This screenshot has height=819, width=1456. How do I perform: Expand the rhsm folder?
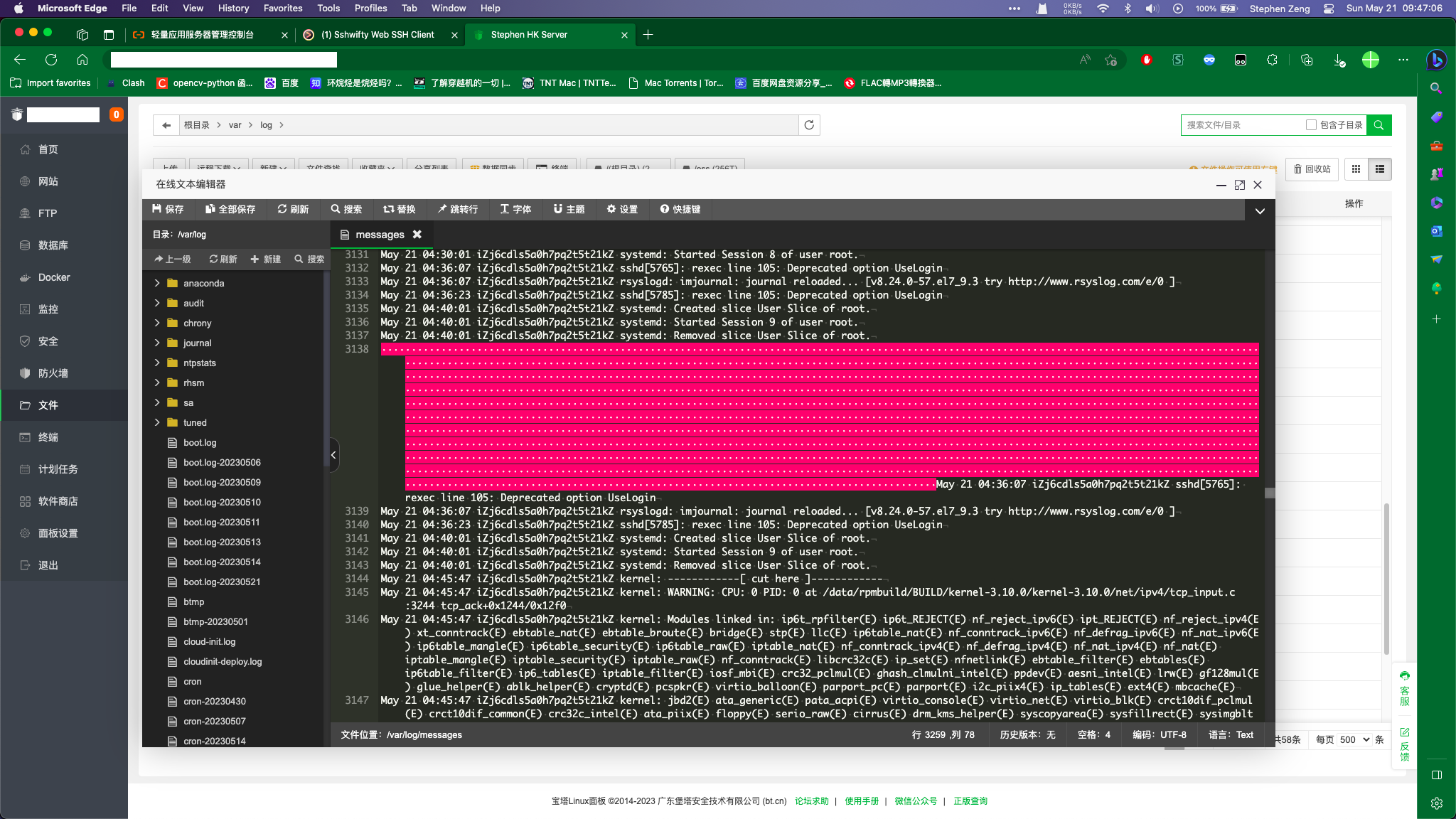coord(157,382)
